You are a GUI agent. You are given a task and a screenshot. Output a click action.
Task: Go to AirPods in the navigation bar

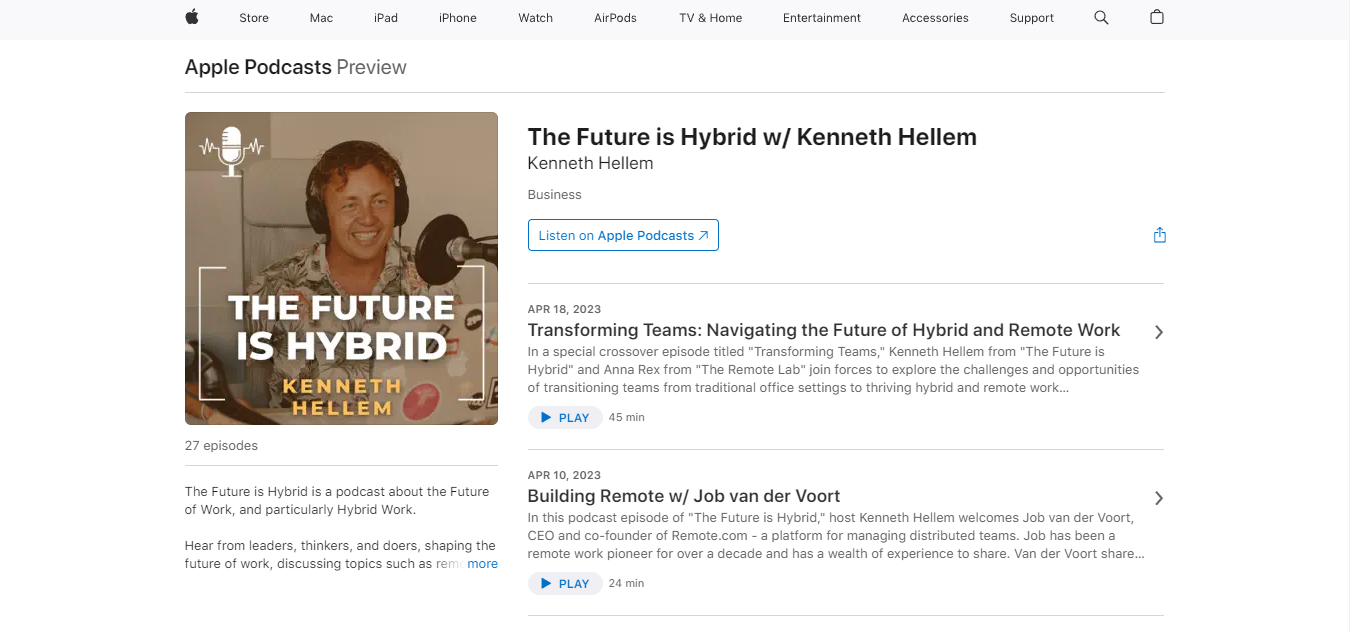click(615, 18)
